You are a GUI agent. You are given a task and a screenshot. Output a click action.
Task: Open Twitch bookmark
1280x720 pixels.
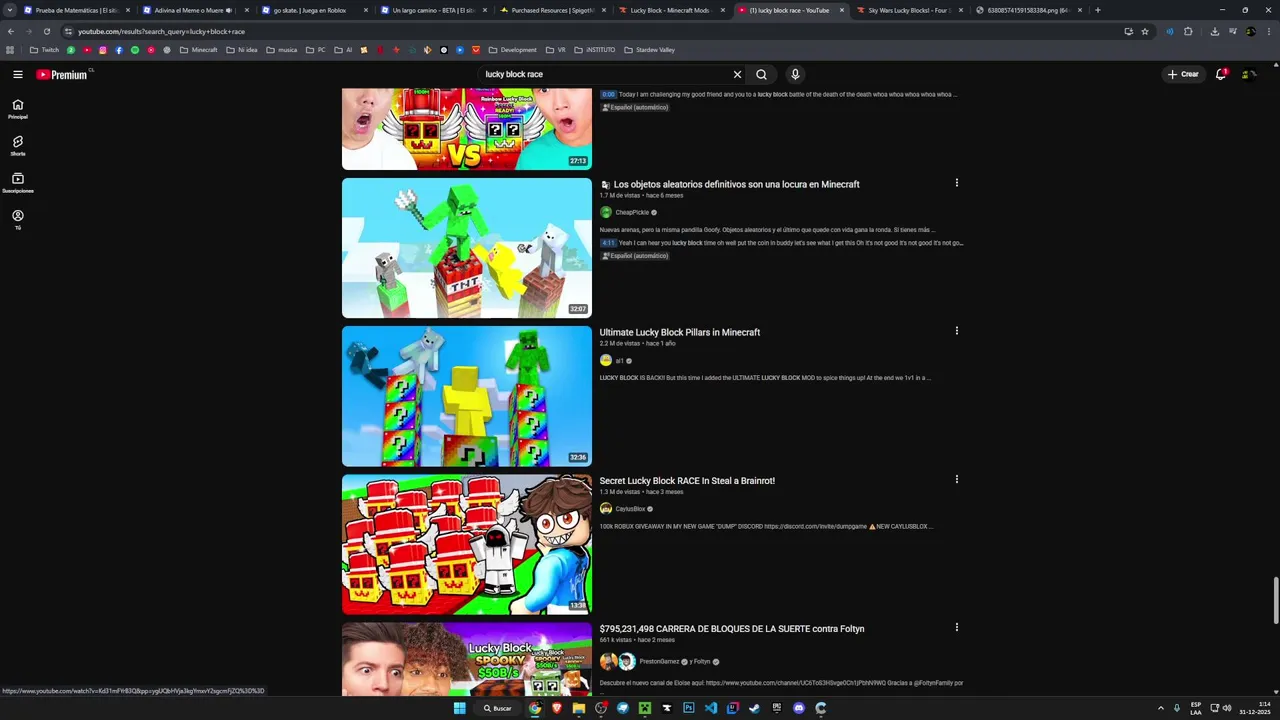tap(44, 49)
